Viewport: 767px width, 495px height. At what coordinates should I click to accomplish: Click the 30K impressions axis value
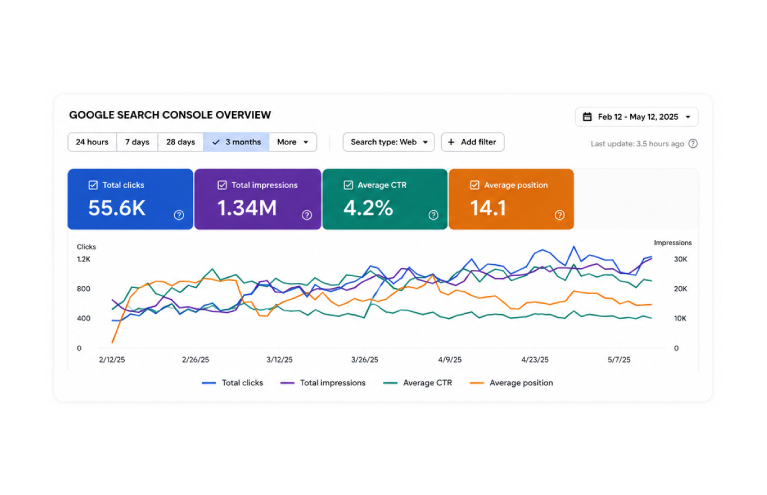pyautogui.click(x=680, y=259)
